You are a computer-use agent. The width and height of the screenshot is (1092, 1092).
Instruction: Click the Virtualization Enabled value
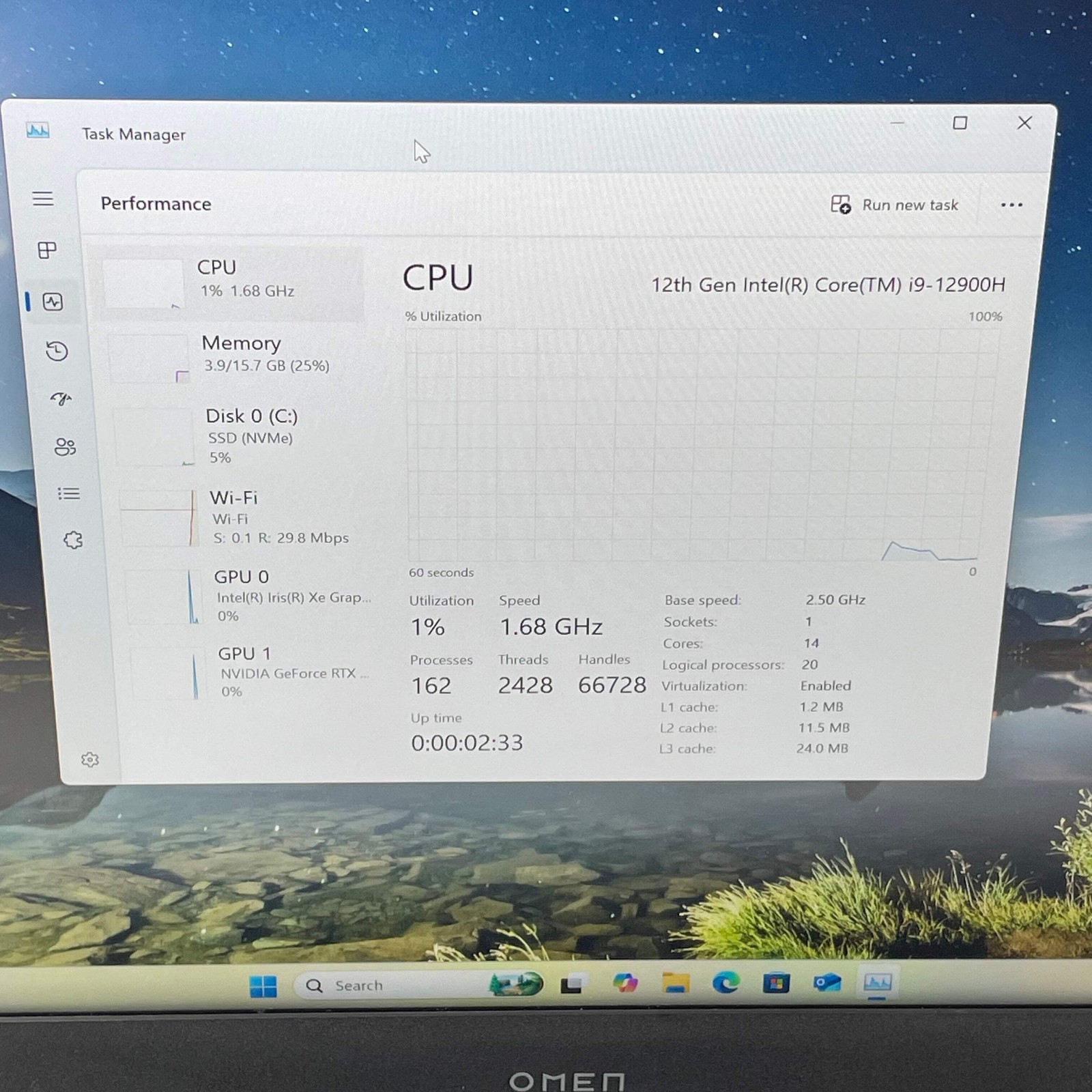click(826, 685)
